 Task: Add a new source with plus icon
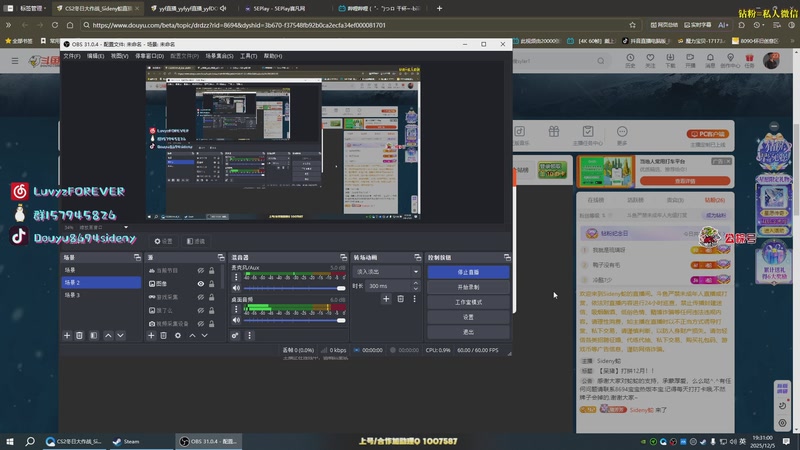pyautogui.click(x=151, y=336)
